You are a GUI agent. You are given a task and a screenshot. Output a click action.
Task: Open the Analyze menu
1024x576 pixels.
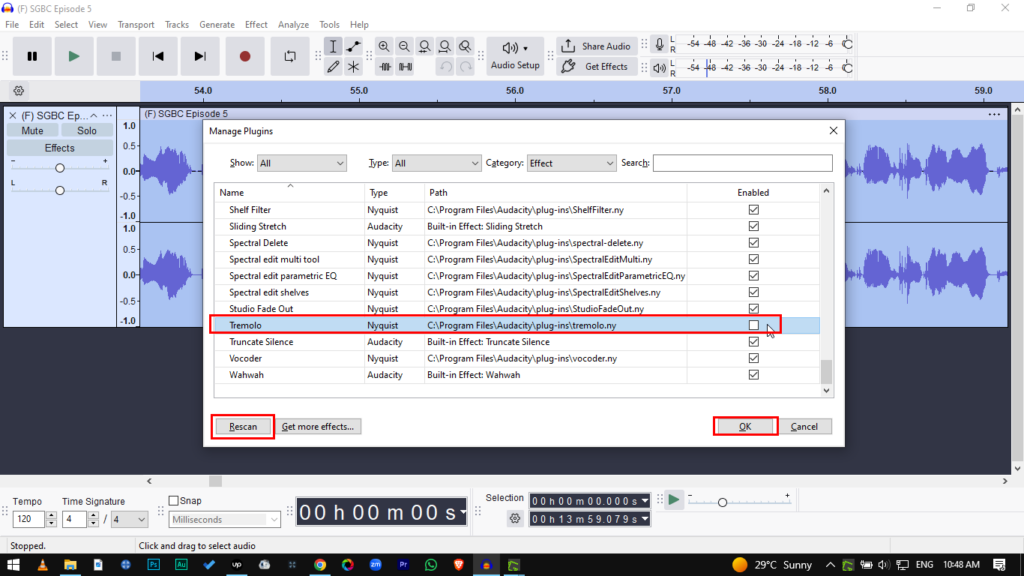click(x=293, y=24)
